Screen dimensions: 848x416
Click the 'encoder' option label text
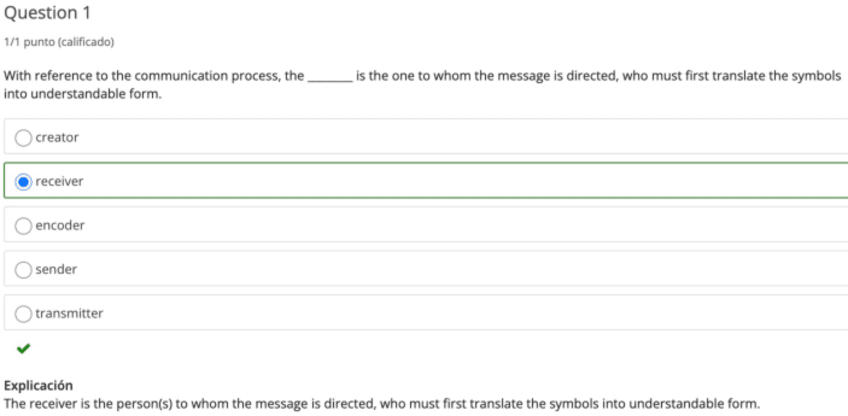coord(60,225)
